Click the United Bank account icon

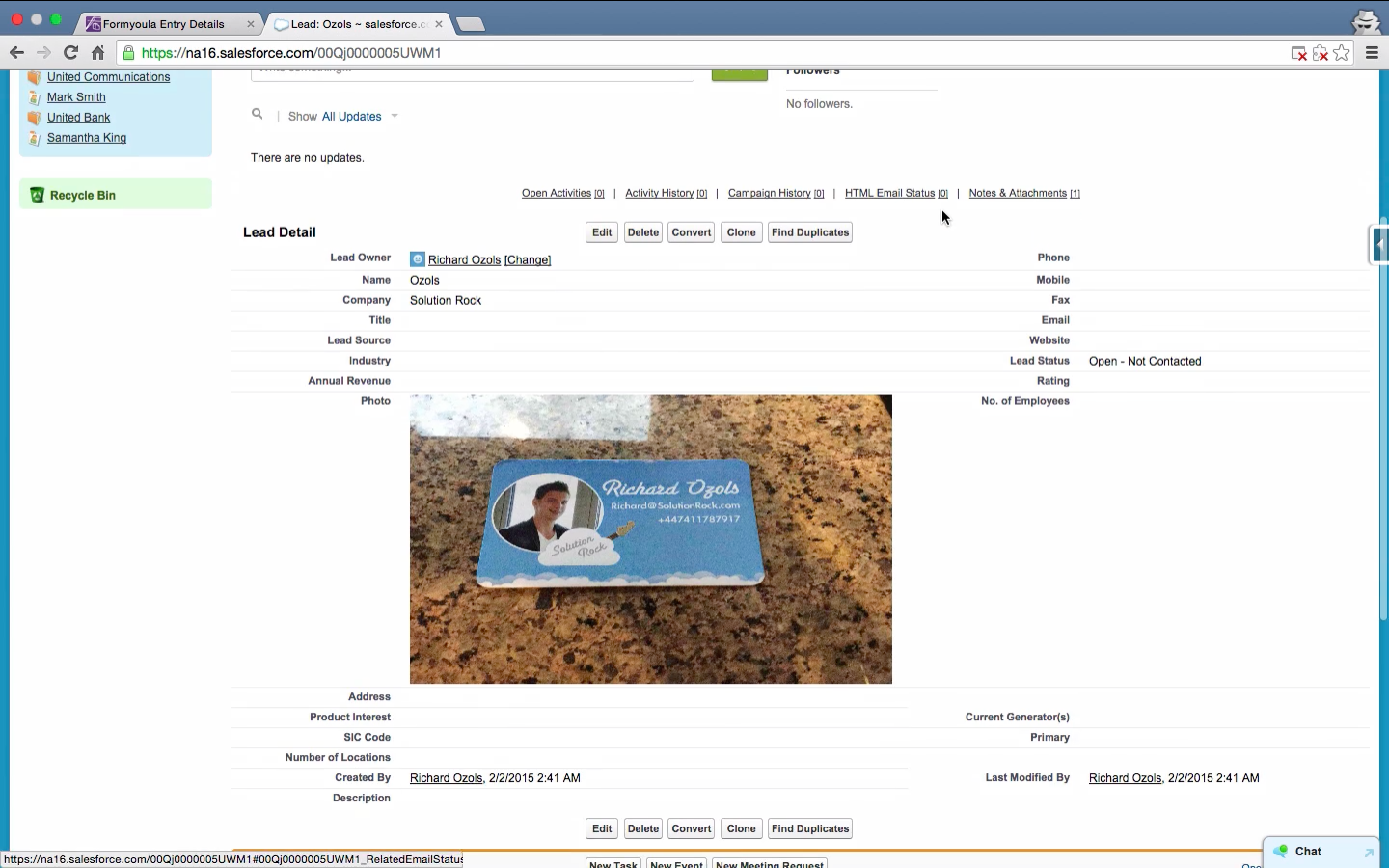coord(34,118)
